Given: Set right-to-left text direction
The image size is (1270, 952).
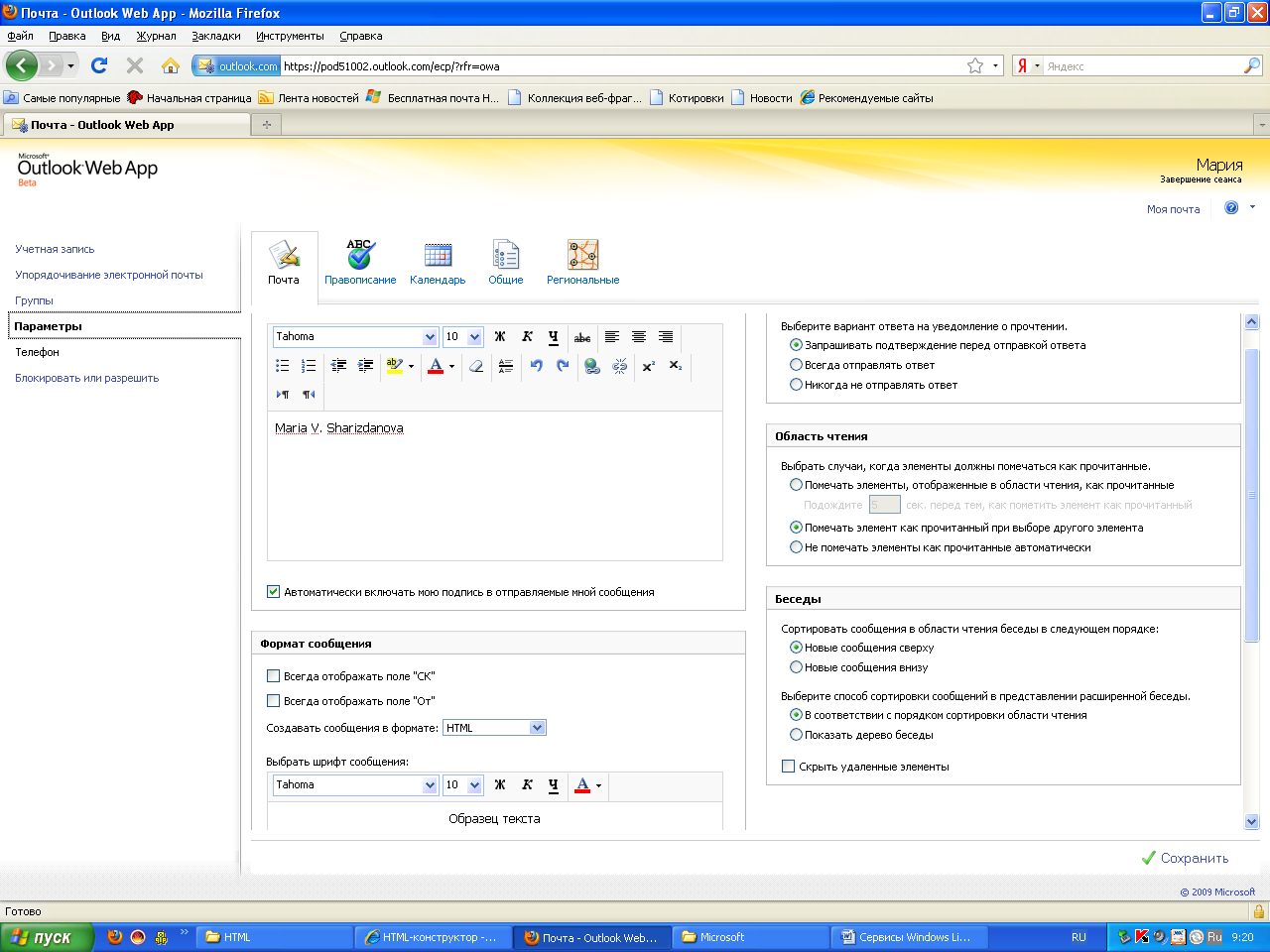Looking at the screenshot, I should 309,395.
